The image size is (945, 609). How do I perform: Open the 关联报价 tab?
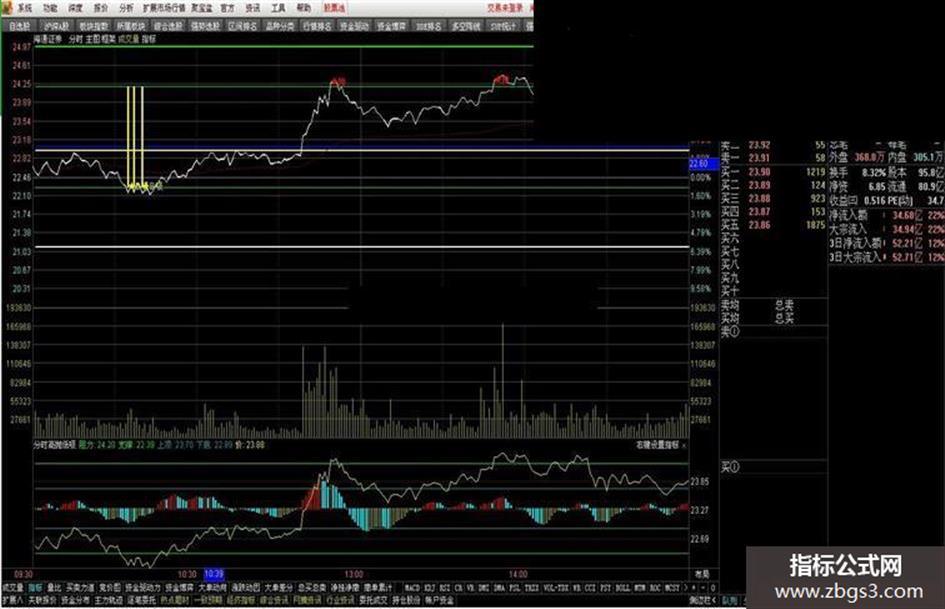click(x=42, y=601)
